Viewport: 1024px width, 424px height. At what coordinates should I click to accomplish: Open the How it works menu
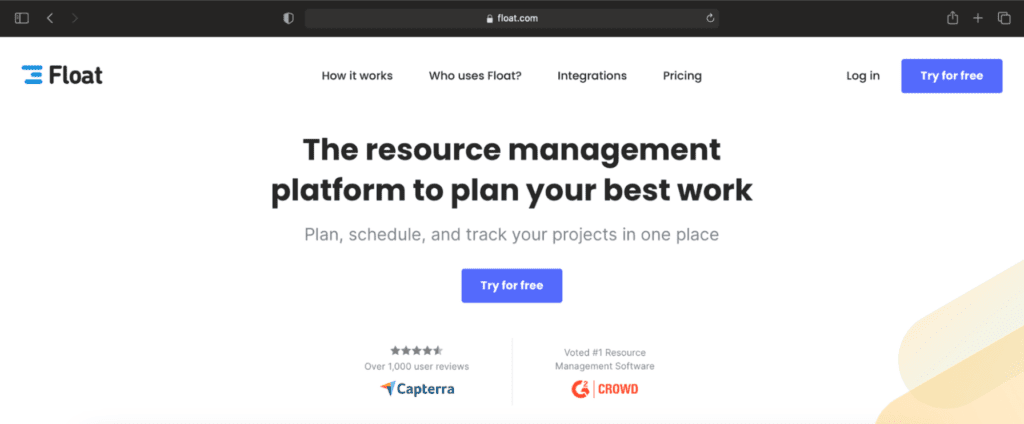point(357,76)
